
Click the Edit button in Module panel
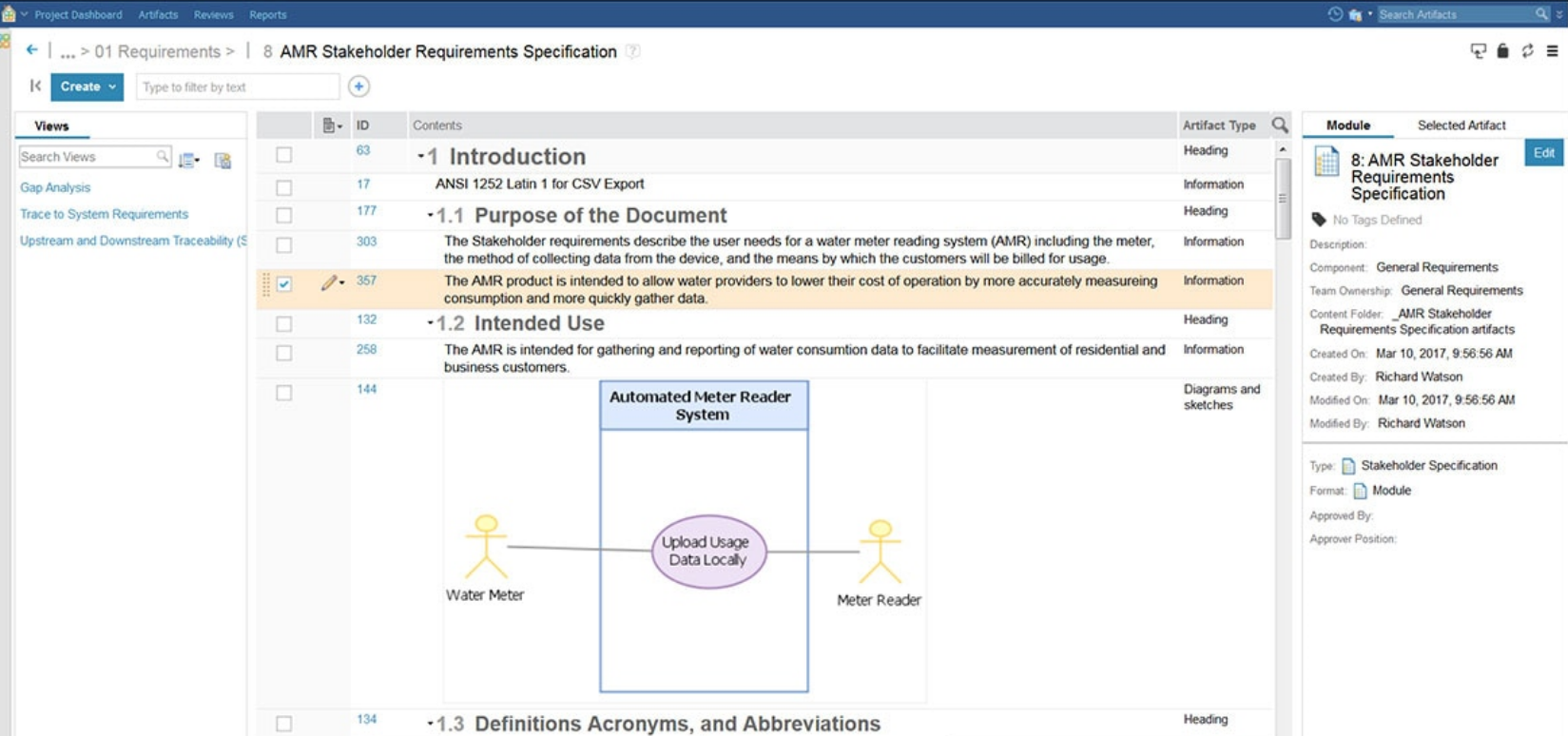coord(1543,153)
